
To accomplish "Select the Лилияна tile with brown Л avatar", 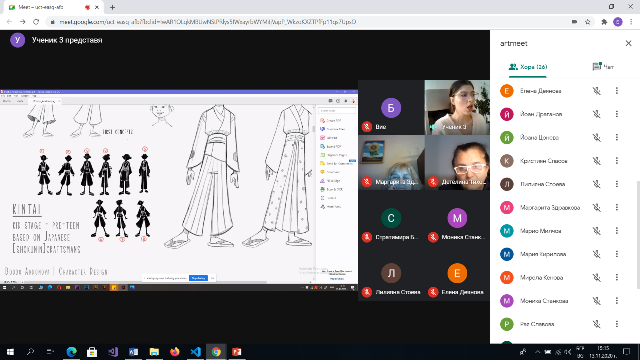I will [391, 273].
